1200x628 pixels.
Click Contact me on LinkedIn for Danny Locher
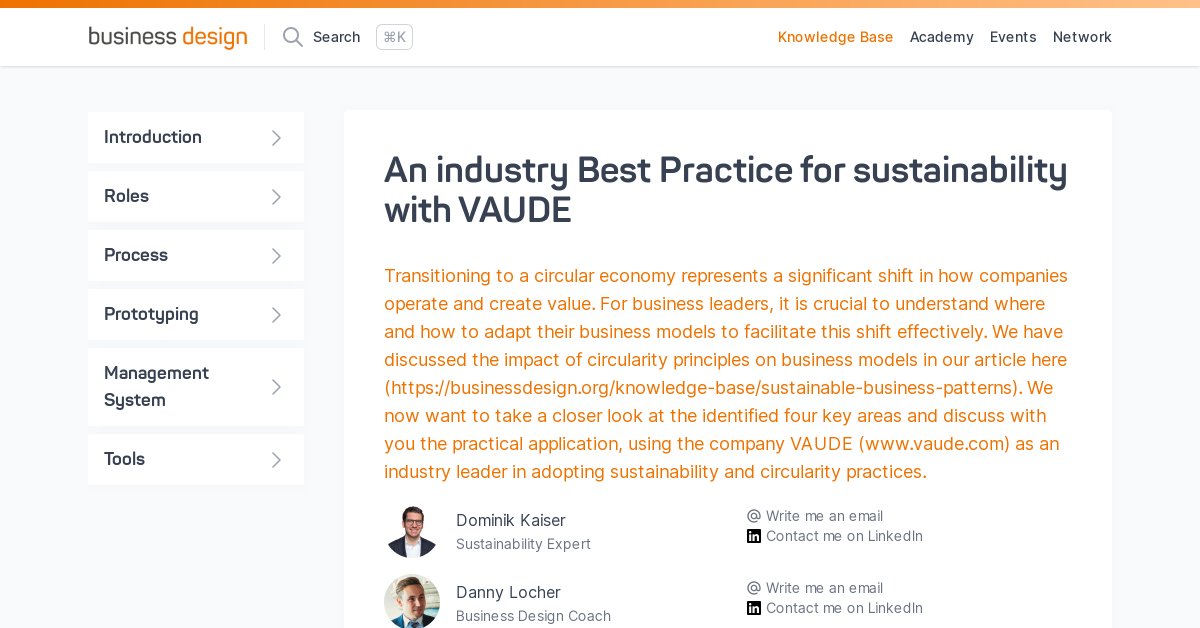pos(844,608)
